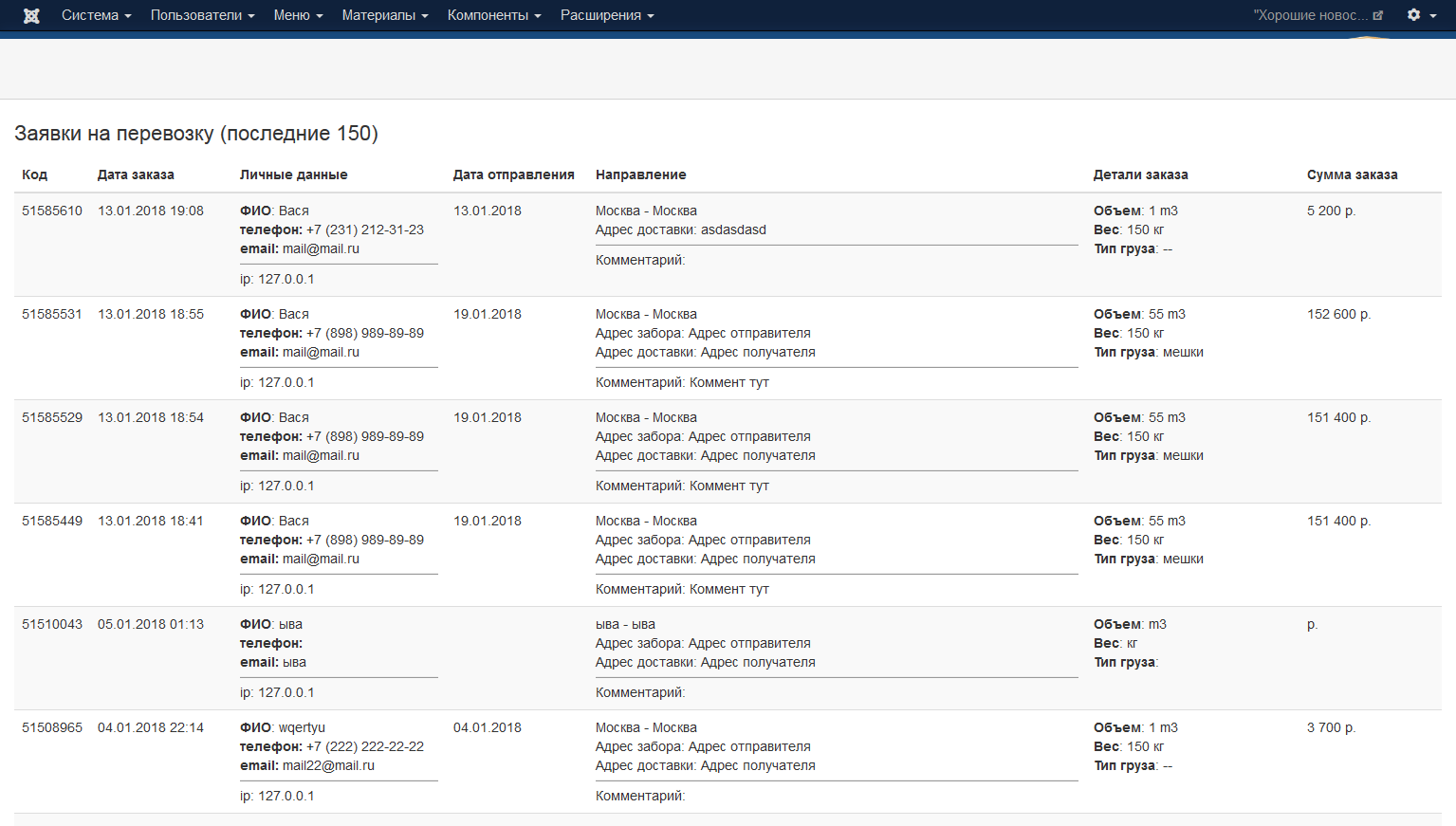The image size is (1456, 826).
Task: Expand the Компоненты dropdown
Action: 493,15
